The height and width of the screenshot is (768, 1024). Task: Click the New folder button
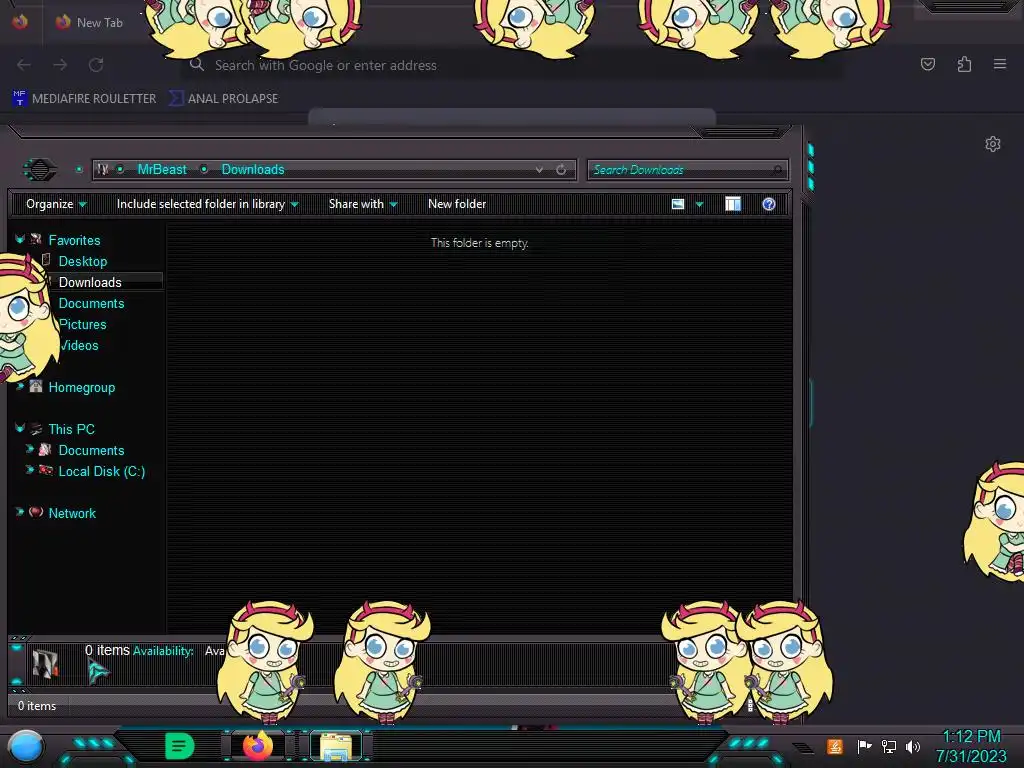pos(457,204)
